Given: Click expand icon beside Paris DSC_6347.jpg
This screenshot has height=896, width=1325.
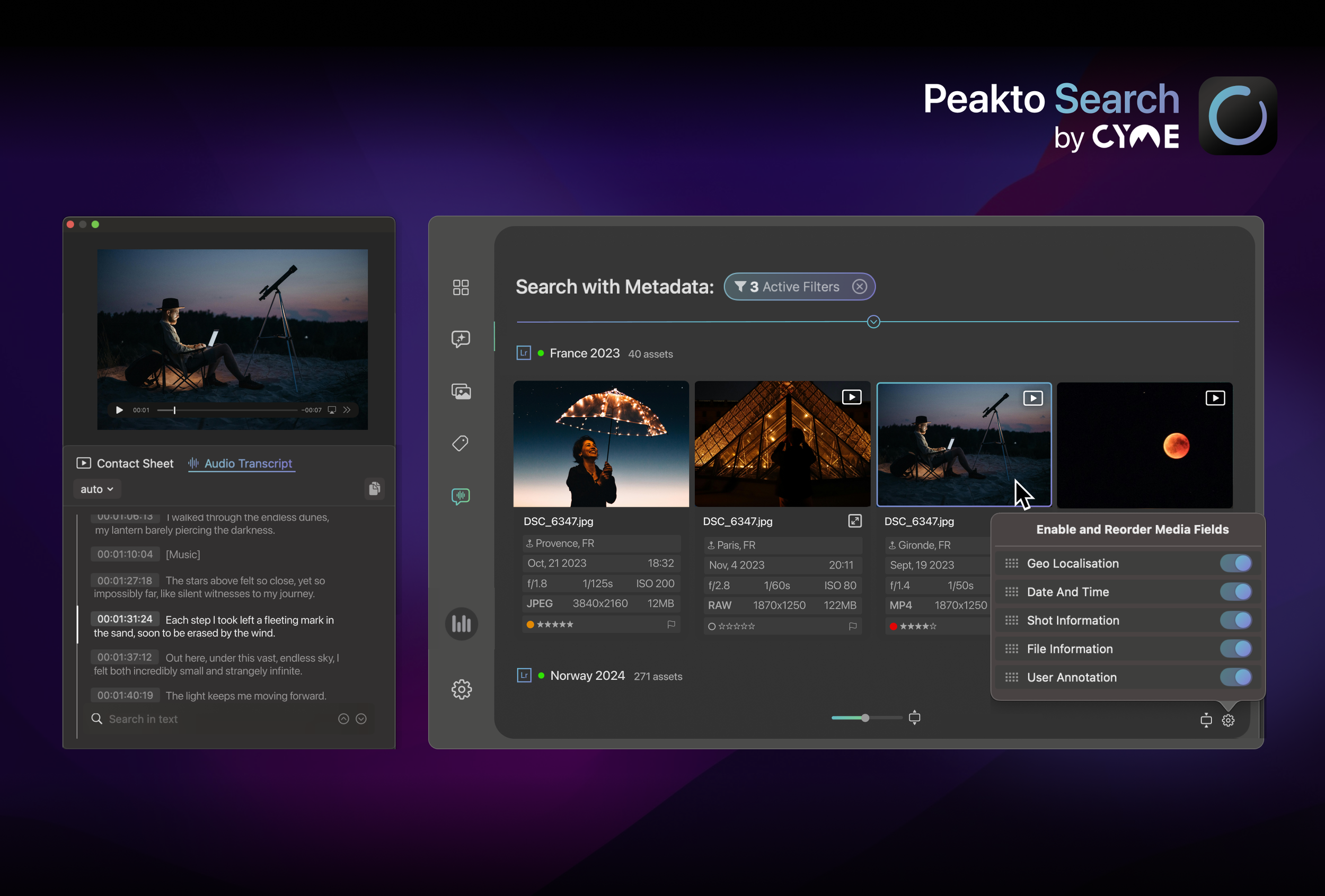Looking at the screenshot, I should [855, 521].
